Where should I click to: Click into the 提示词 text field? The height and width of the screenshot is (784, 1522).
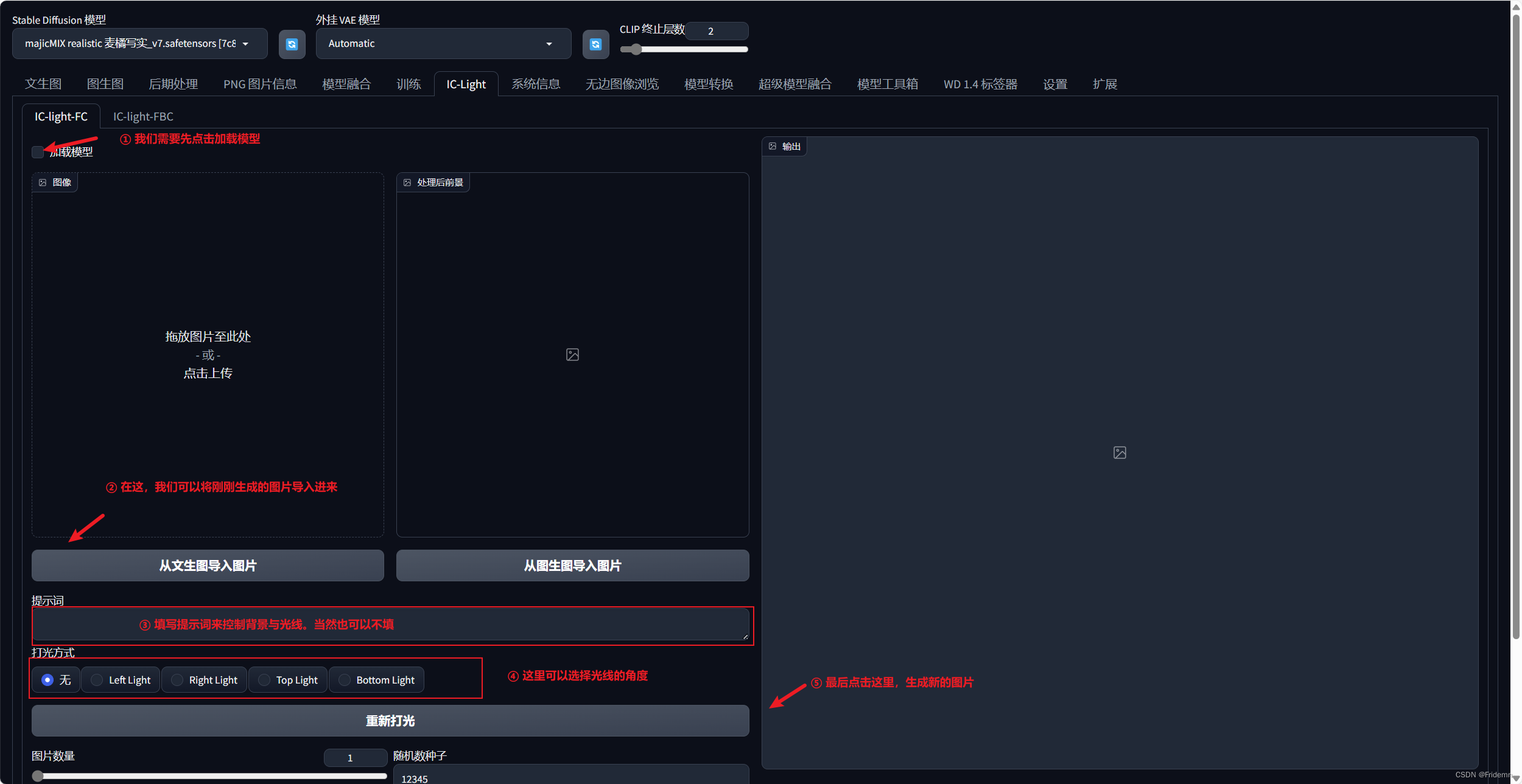pos(390,625)
